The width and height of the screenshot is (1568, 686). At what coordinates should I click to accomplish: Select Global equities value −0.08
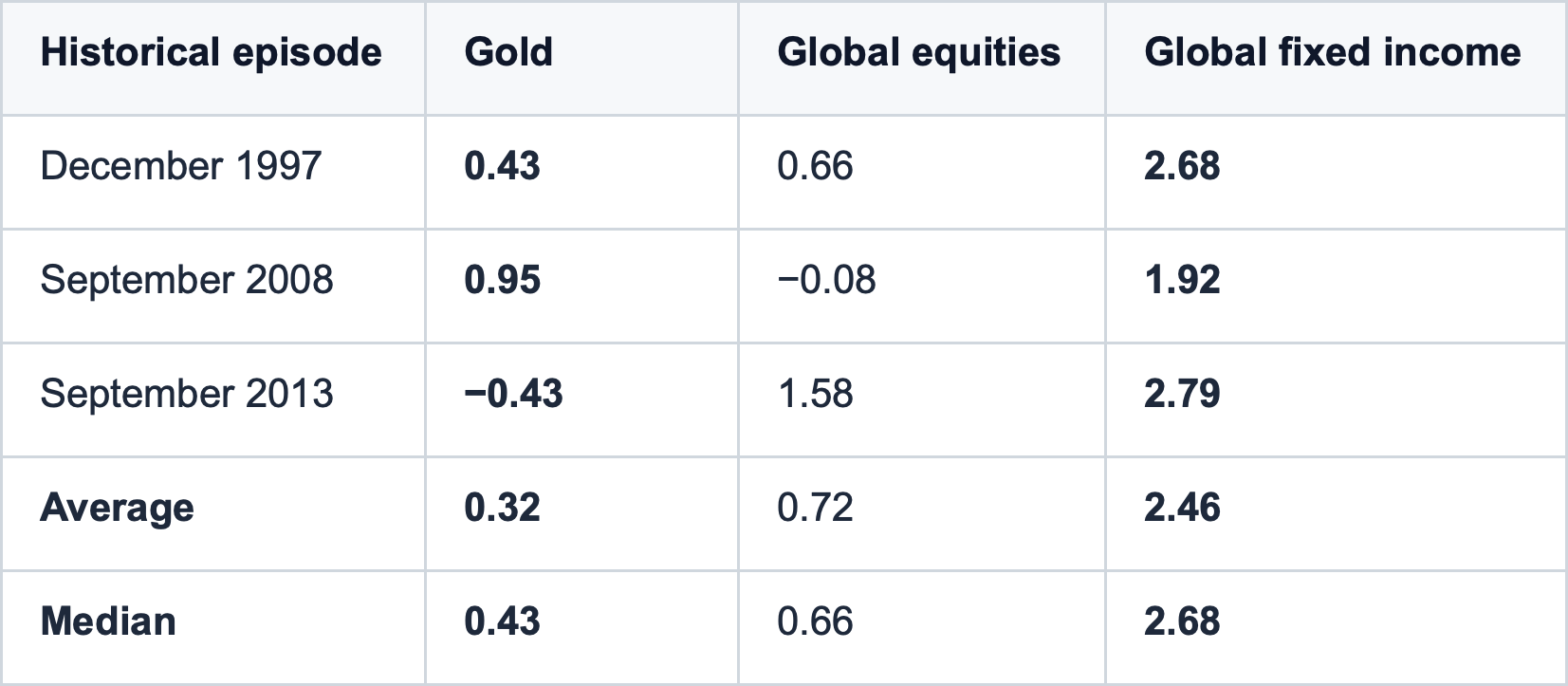tap(826, 280)
